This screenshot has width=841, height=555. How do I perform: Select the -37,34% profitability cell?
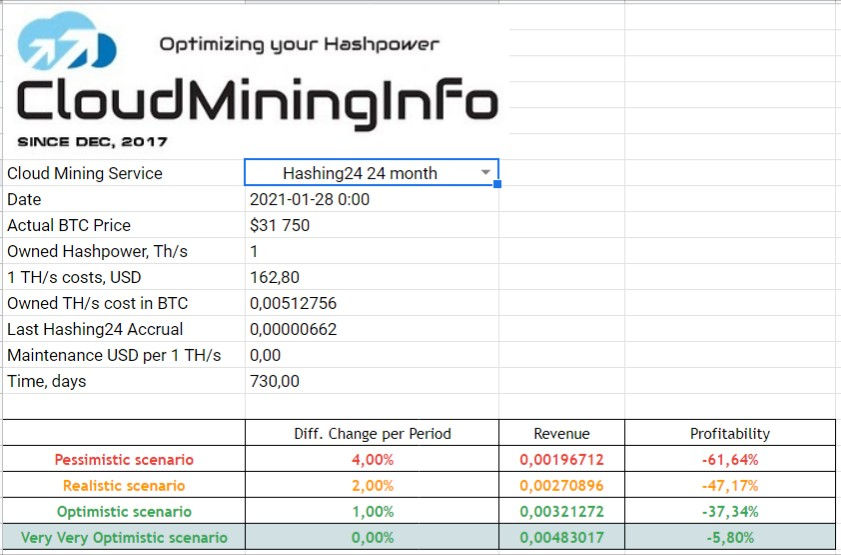(x=730, y=512)
